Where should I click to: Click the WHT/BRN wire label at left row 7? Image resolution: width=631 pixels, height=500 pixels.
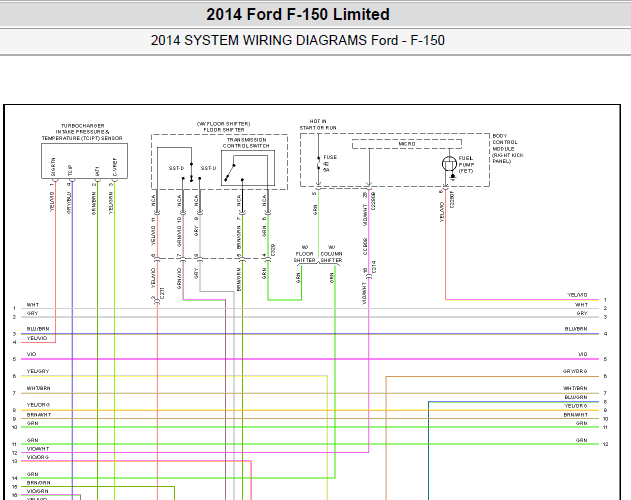(39, 388)
